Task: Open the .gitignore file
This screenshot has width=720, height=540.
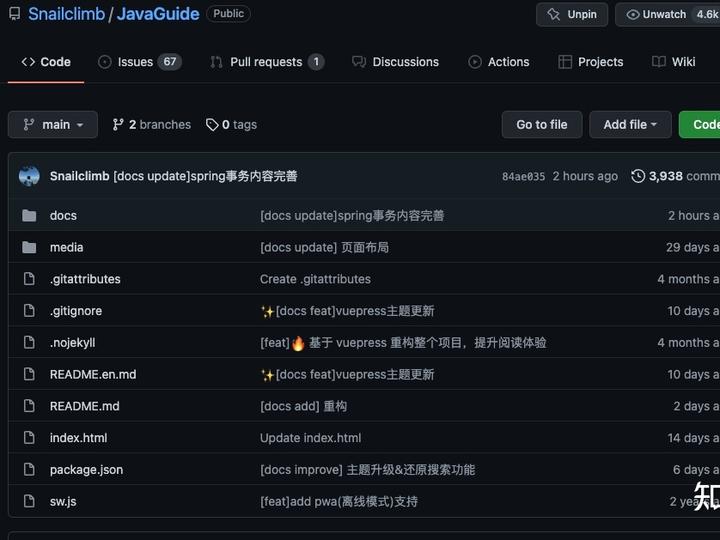Action: click(76, 311)
